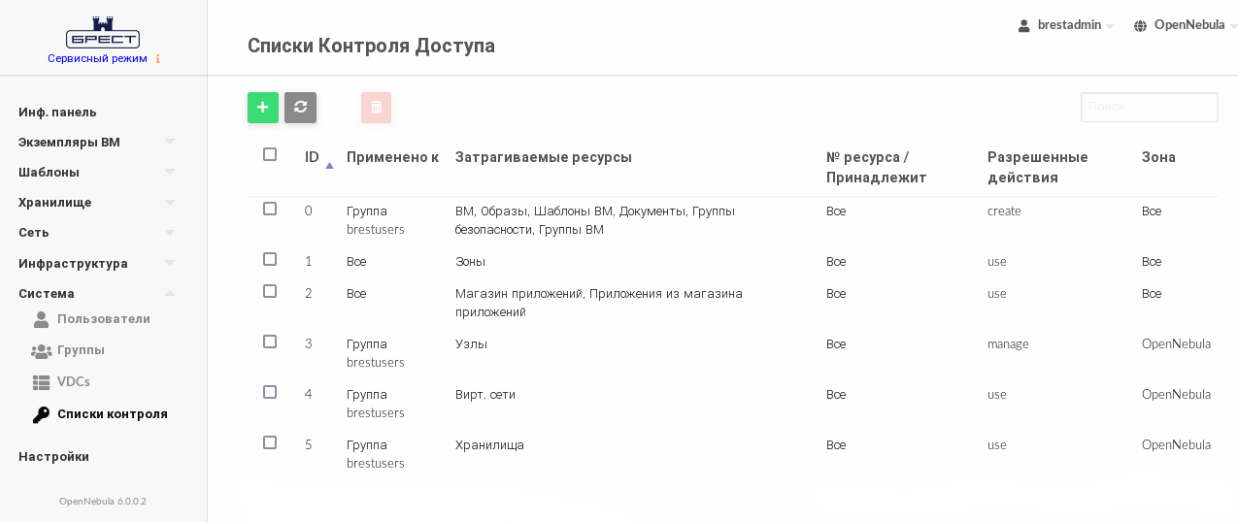Expand the Инфраструктура menu arrow
This screenshot has width=1248, height=524.
[x=171, y=265]
